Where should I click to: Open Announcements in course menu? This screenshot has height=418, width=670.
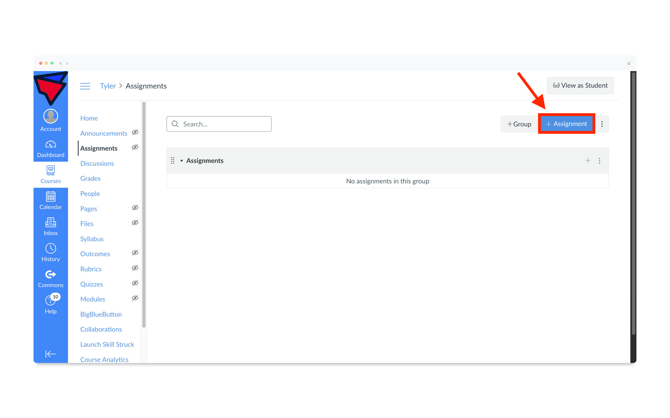[103, 133]
